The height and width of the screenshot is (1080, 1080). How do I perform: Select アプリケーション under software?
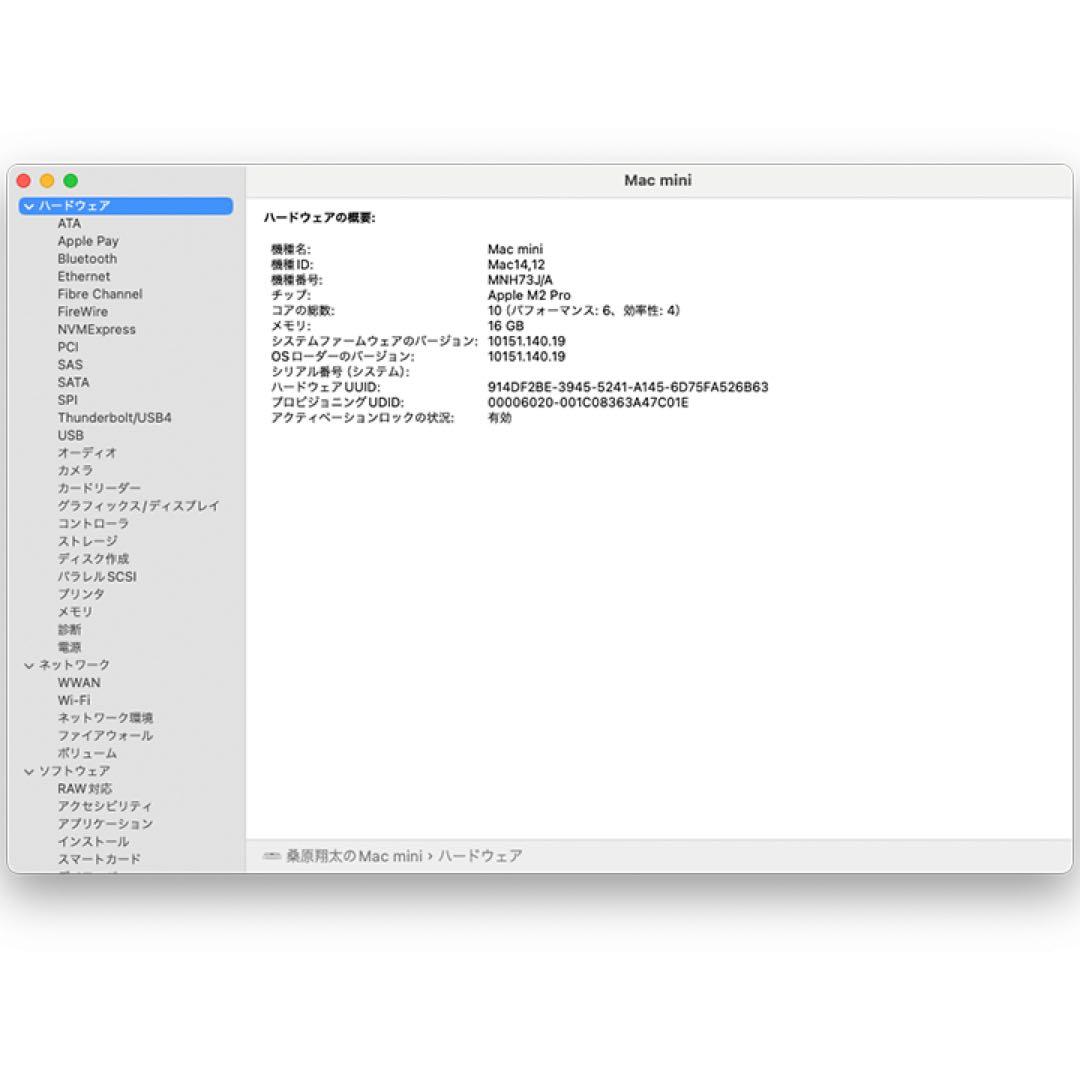105,823
